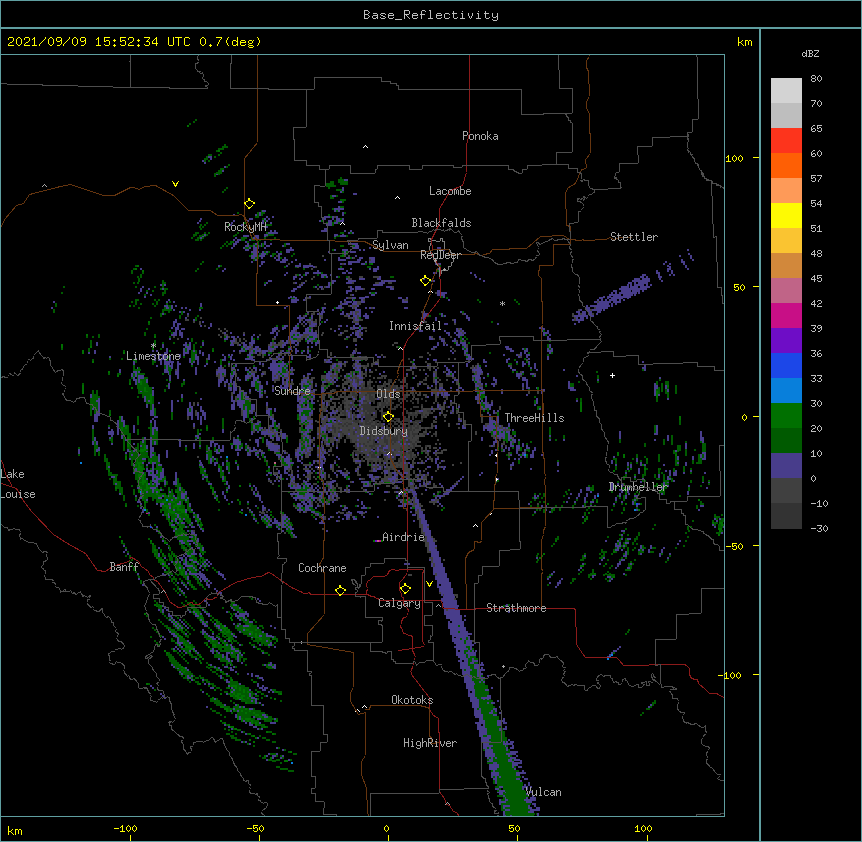This screenshot has height=842, width=862.
Task: Click the Sundre city label
Action: pos(292,391)
